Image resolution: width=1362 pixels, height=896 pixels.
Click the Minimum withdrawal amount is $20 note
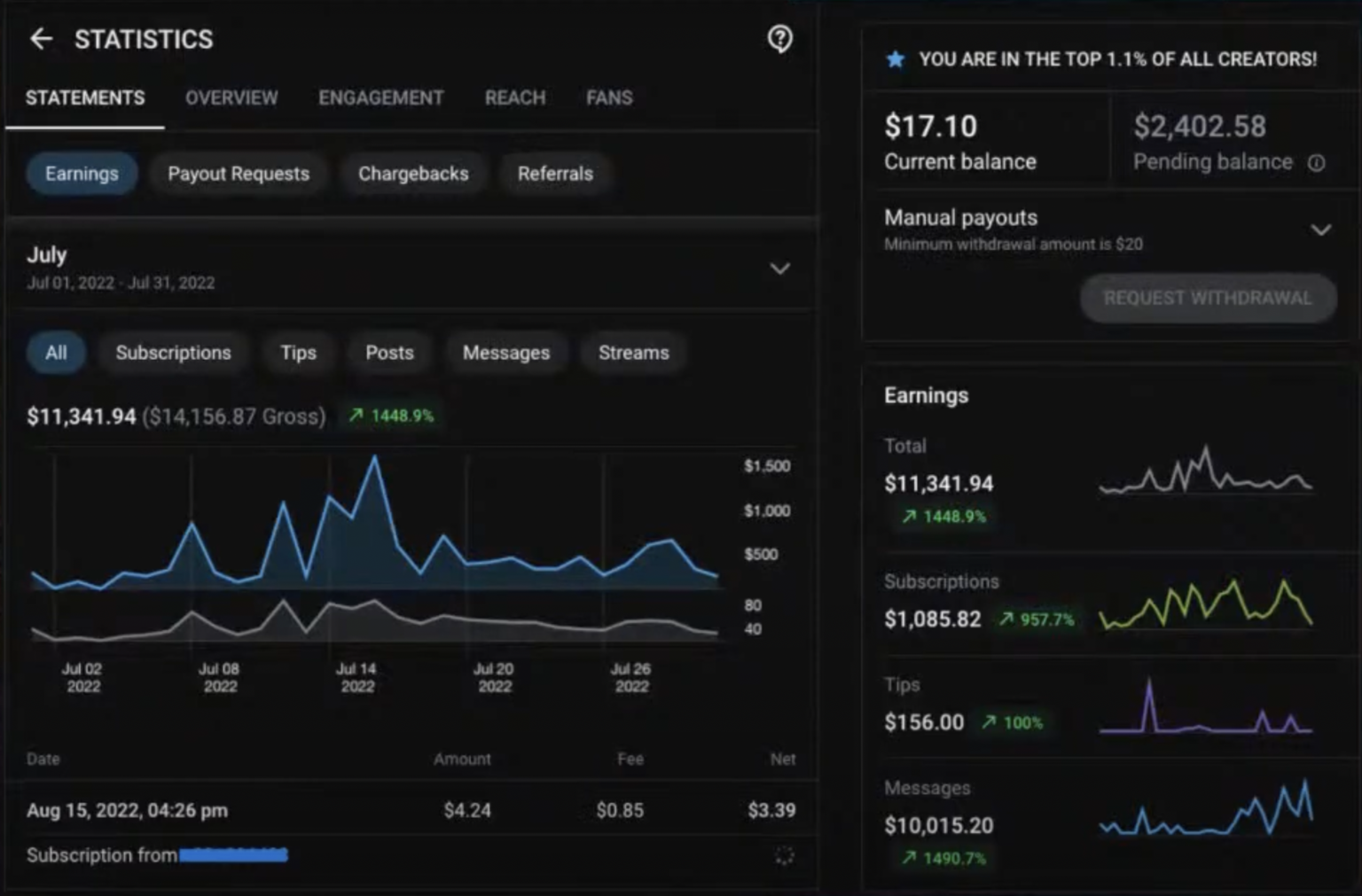point(1014,244)
